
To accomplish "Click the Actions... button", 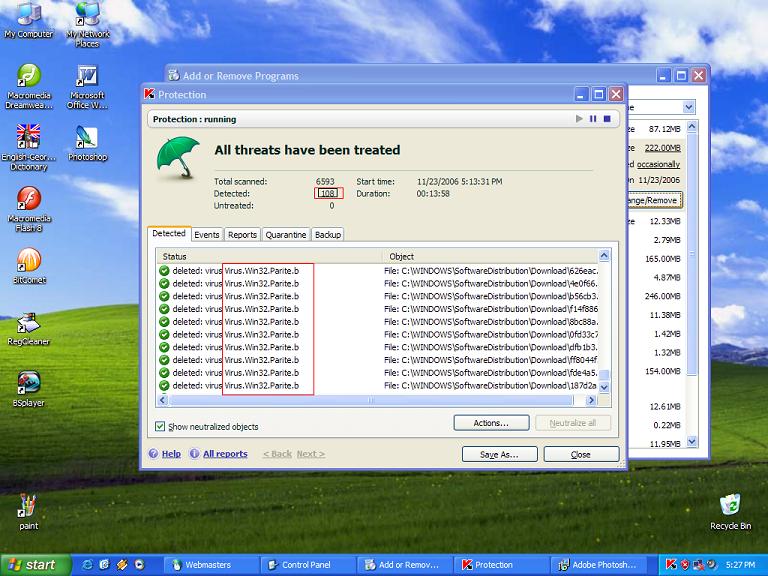I will tap(491, 423).
